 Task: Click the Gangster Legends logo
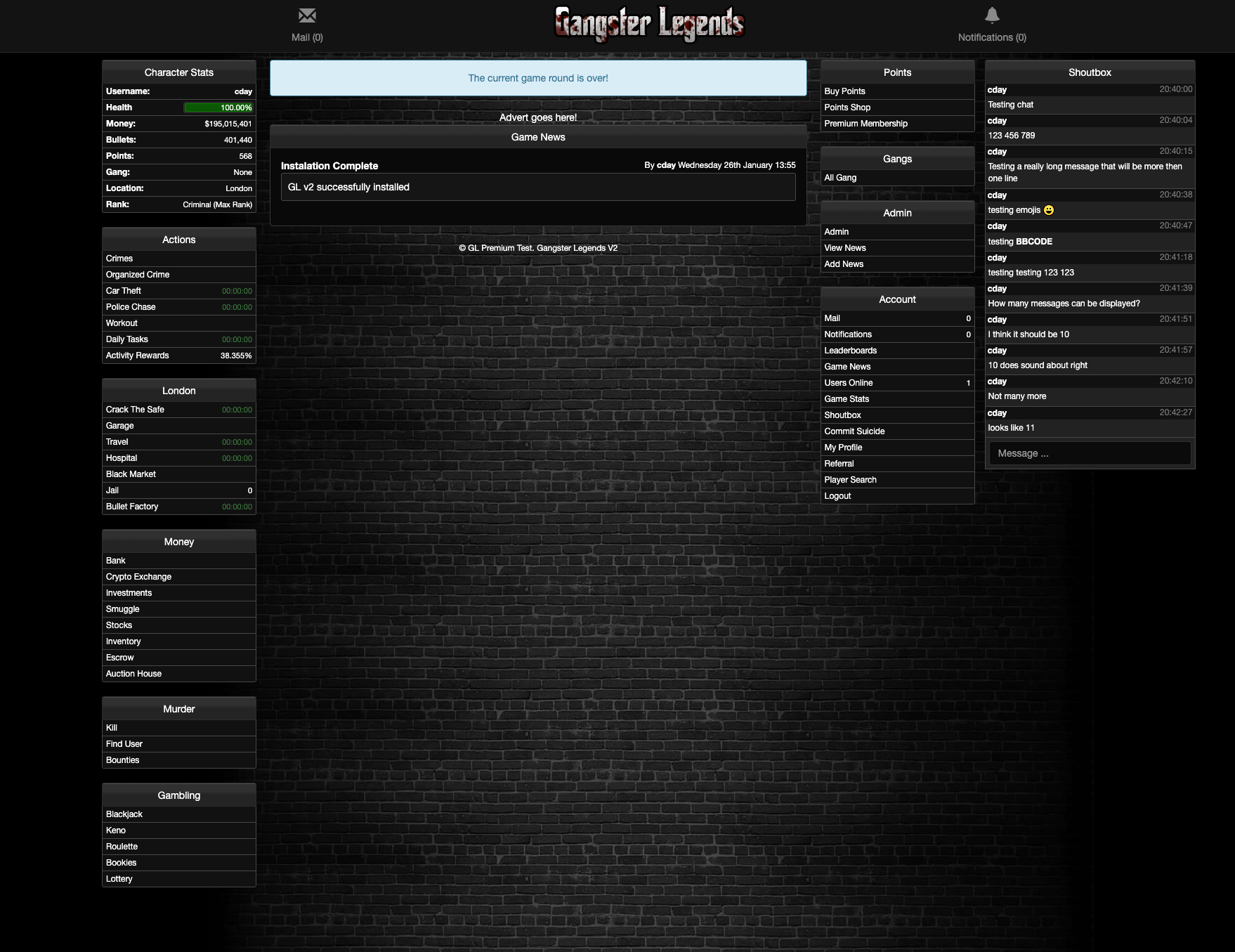(x=649, y=24)
